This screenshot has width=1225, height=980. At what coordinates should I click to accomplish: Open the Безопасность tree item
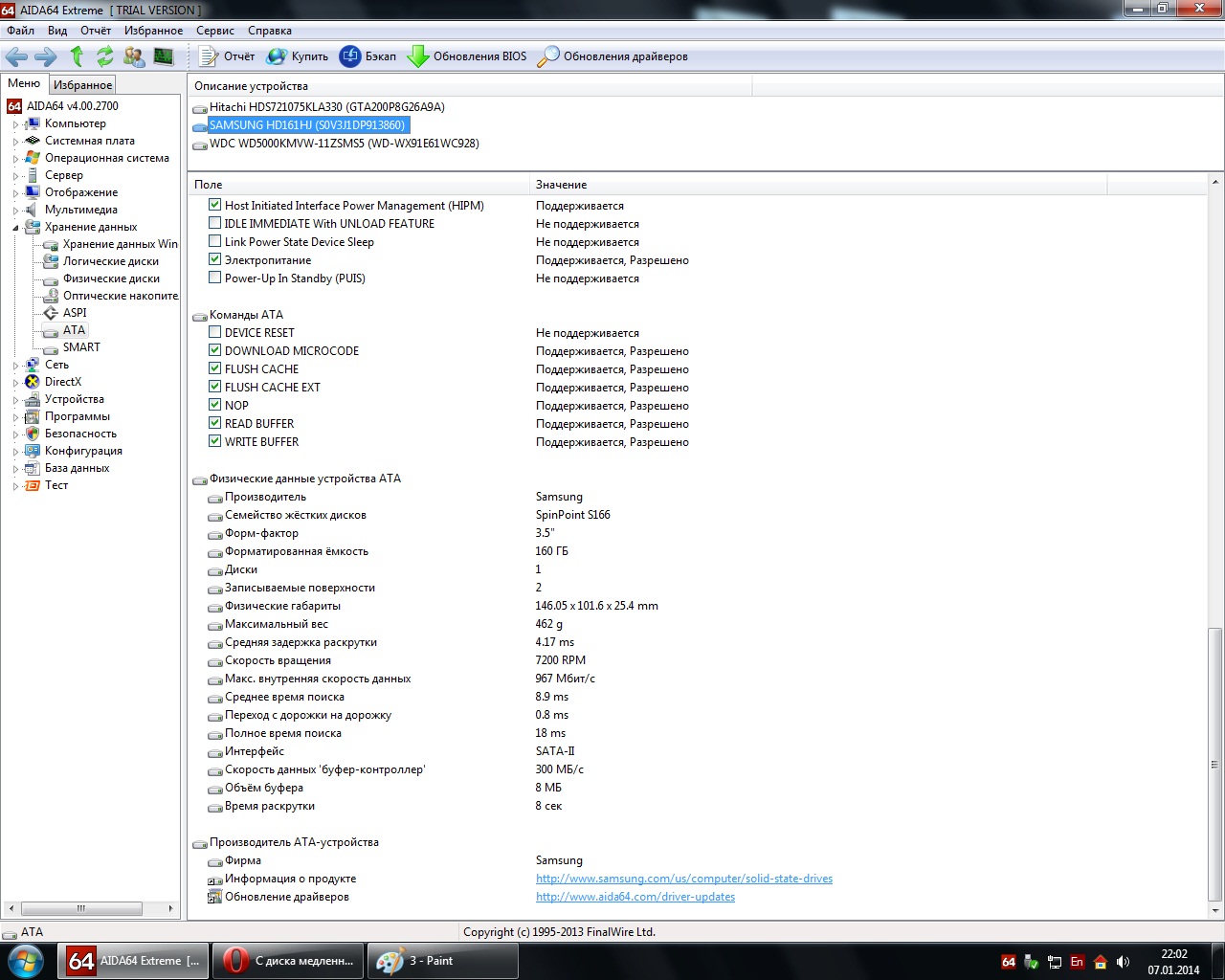80,434
